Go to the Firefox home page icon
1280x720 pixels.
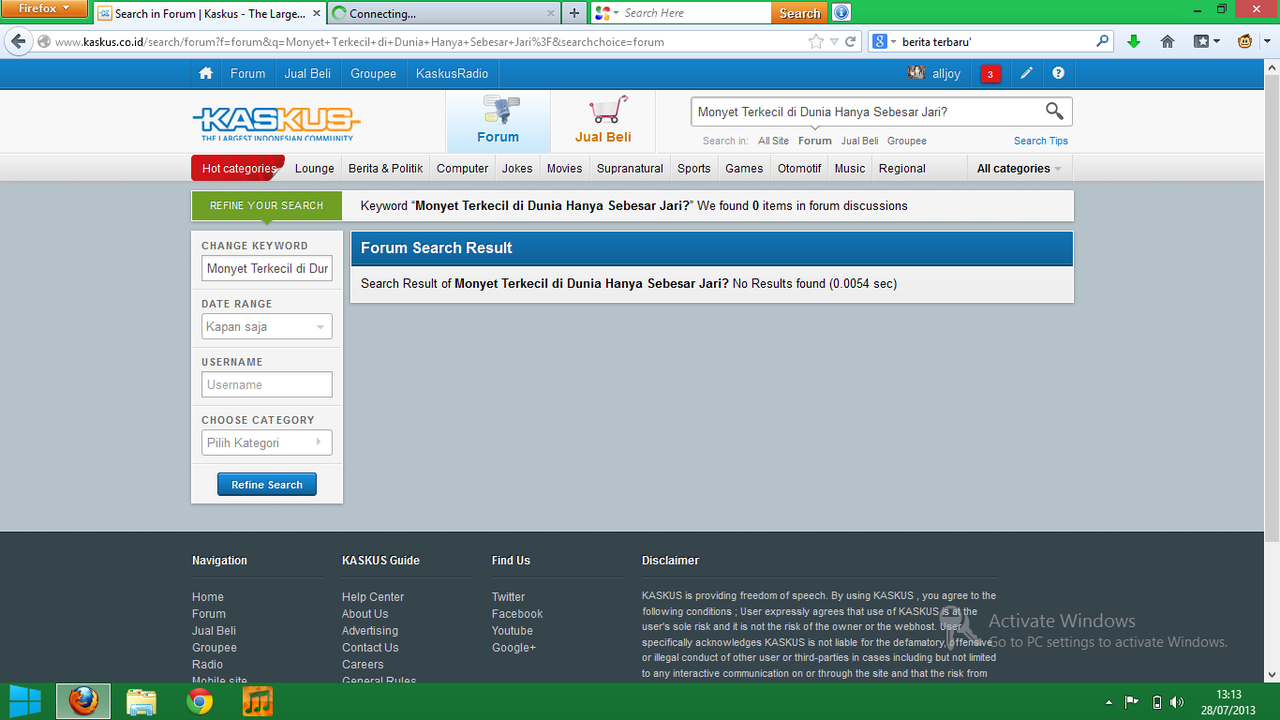(1167, 42)
